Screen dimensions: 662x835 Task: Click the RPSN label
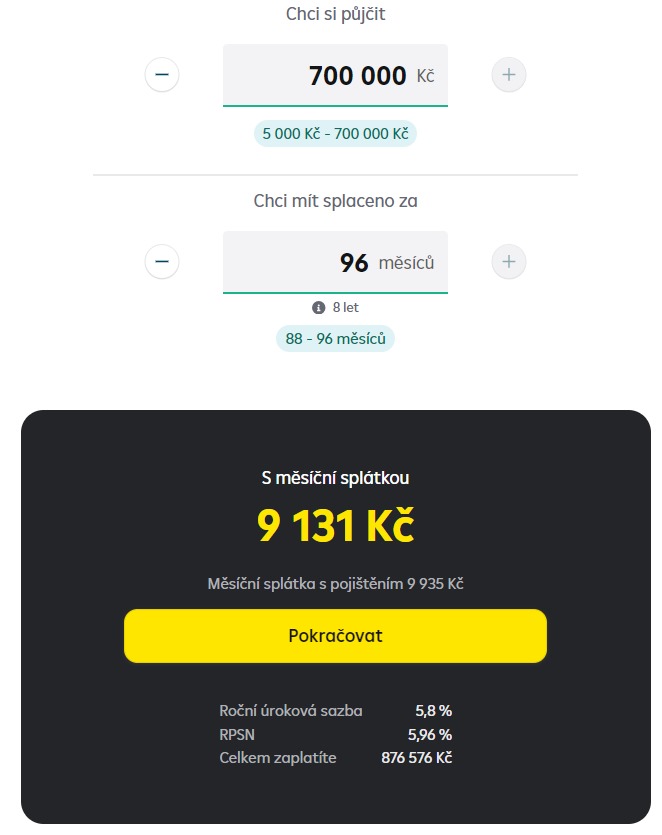(x=238, y=734)
